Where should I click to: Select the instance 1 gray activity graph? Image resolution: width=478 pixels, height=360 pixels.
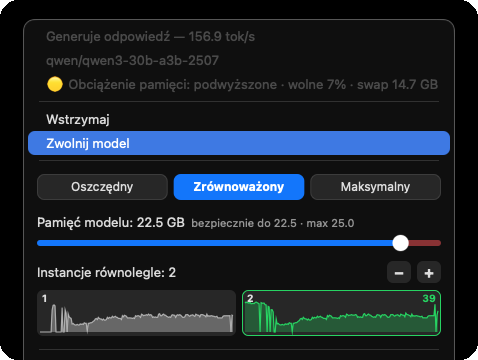click(137, 313)
